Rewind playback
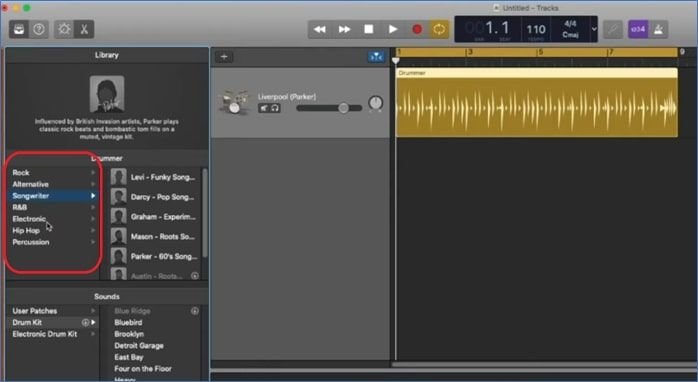This screenshot has height=382, width=698. 320,29
